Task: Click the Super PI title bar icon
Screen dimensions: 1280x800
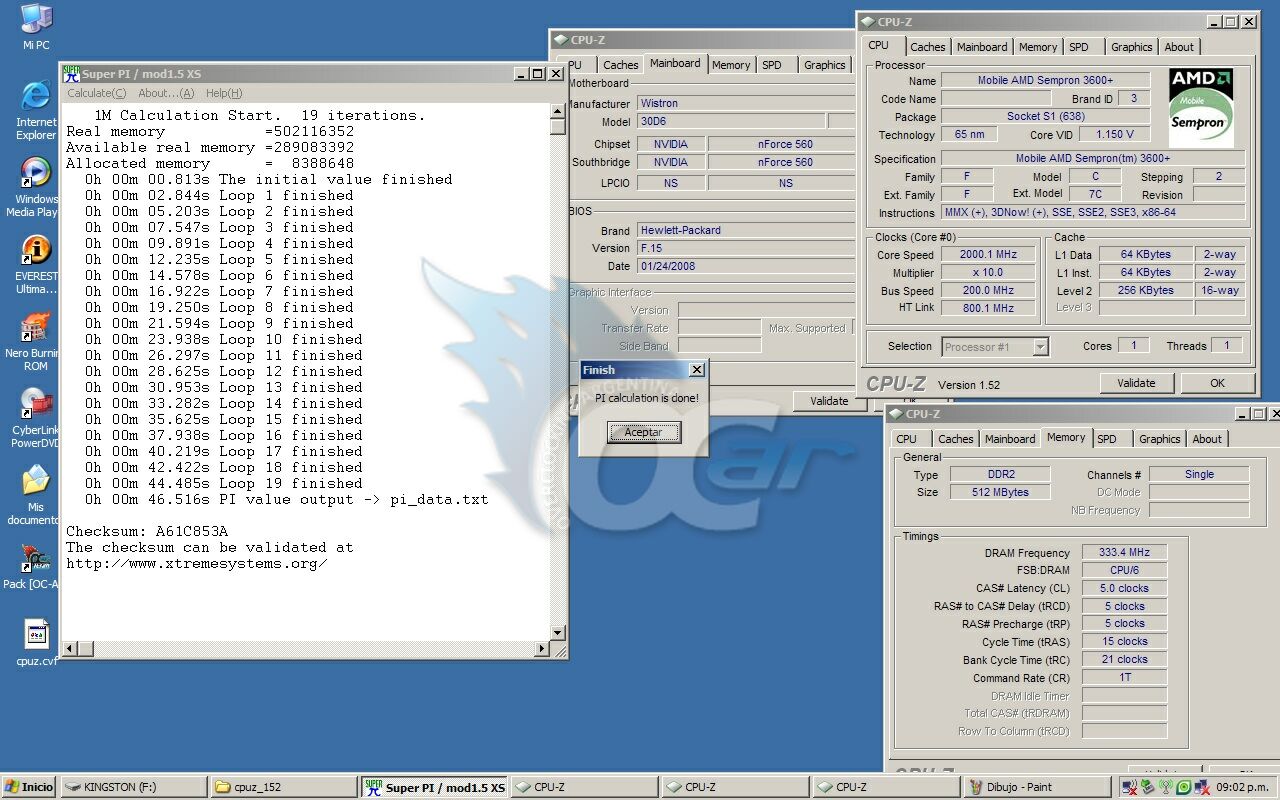Action: tap(71, 73)
